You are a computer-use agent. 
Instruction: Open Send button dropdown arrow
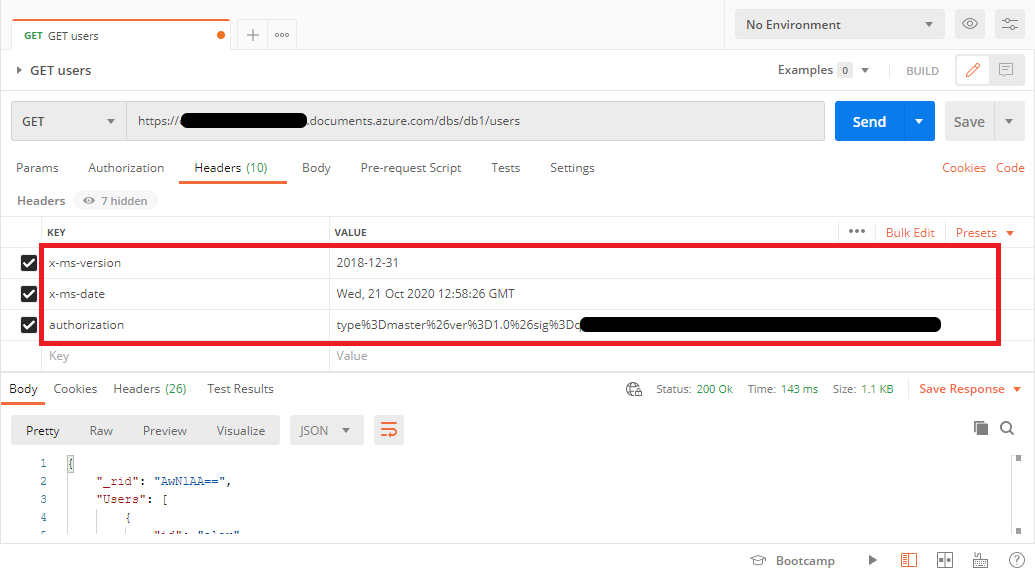click(x=919, y=121)
